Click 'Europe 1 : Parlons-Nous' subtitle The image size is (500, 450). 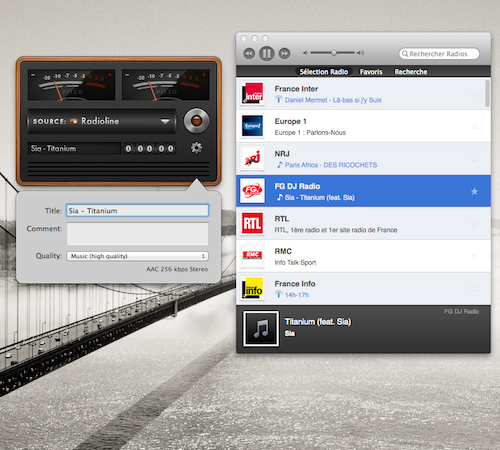[310, 133]
